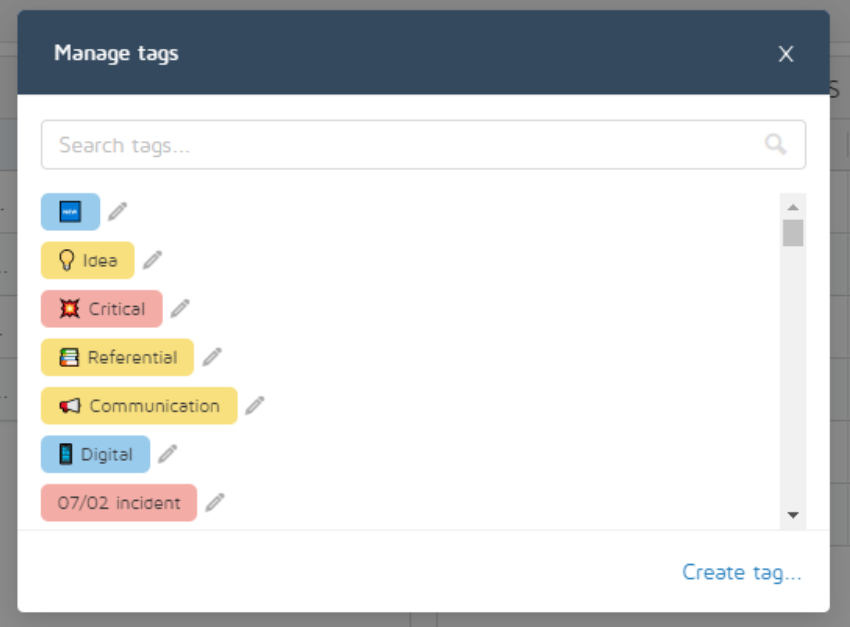The width and height of the screenshot is (850, 627).
Task: Select the yellow Idea tag pill
Action: pyautogui.click(x=87, y=260)
